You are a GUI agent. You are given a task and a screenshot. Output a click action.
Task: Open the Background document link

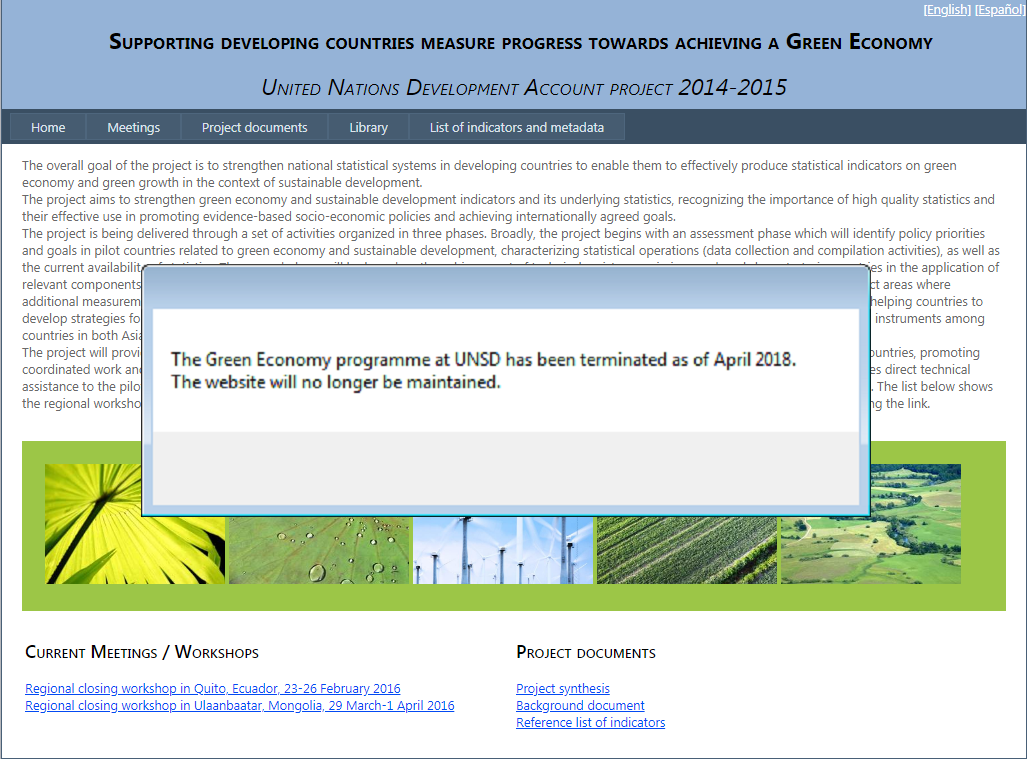point(580,705)
